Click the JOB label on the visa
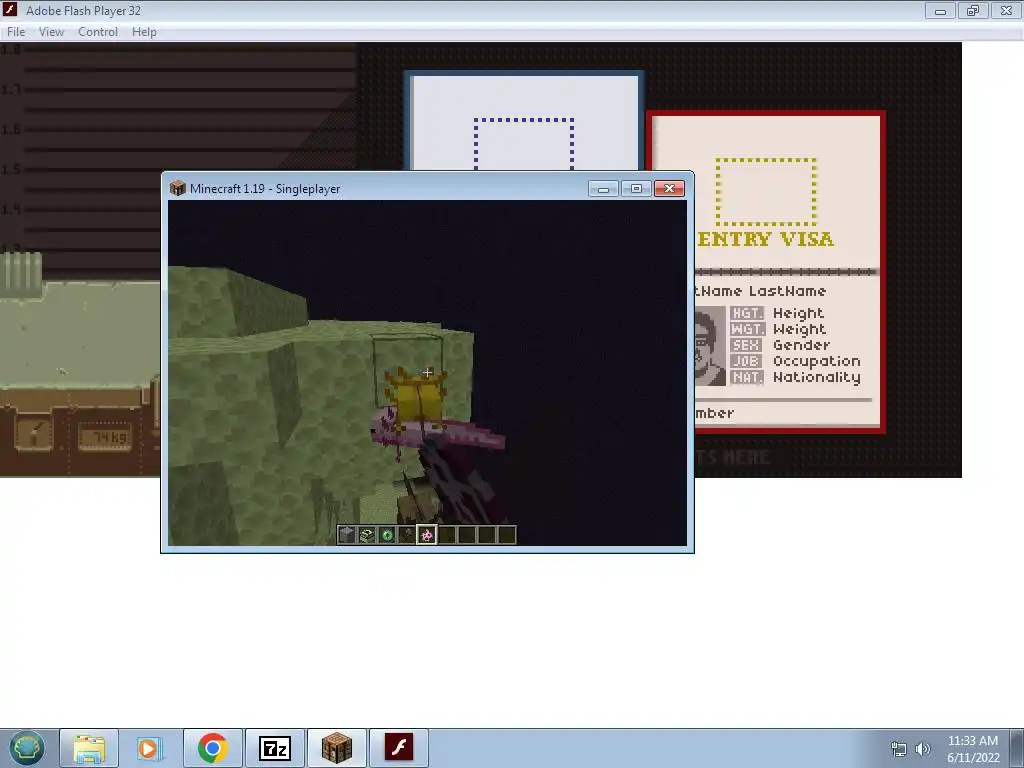1024x768 pixels. point(746,361)
